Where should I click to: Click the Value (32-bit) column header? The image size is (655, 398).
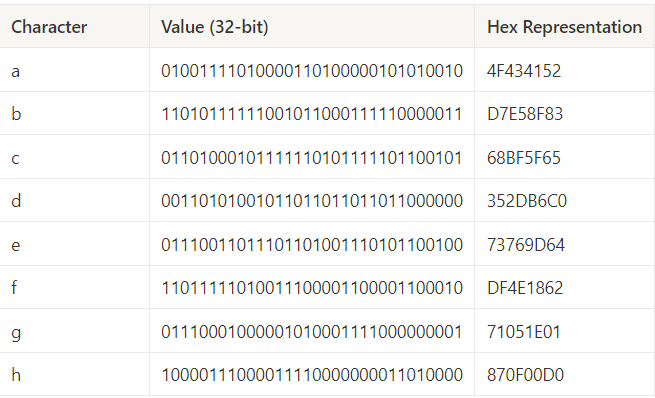tap(215, 27)
